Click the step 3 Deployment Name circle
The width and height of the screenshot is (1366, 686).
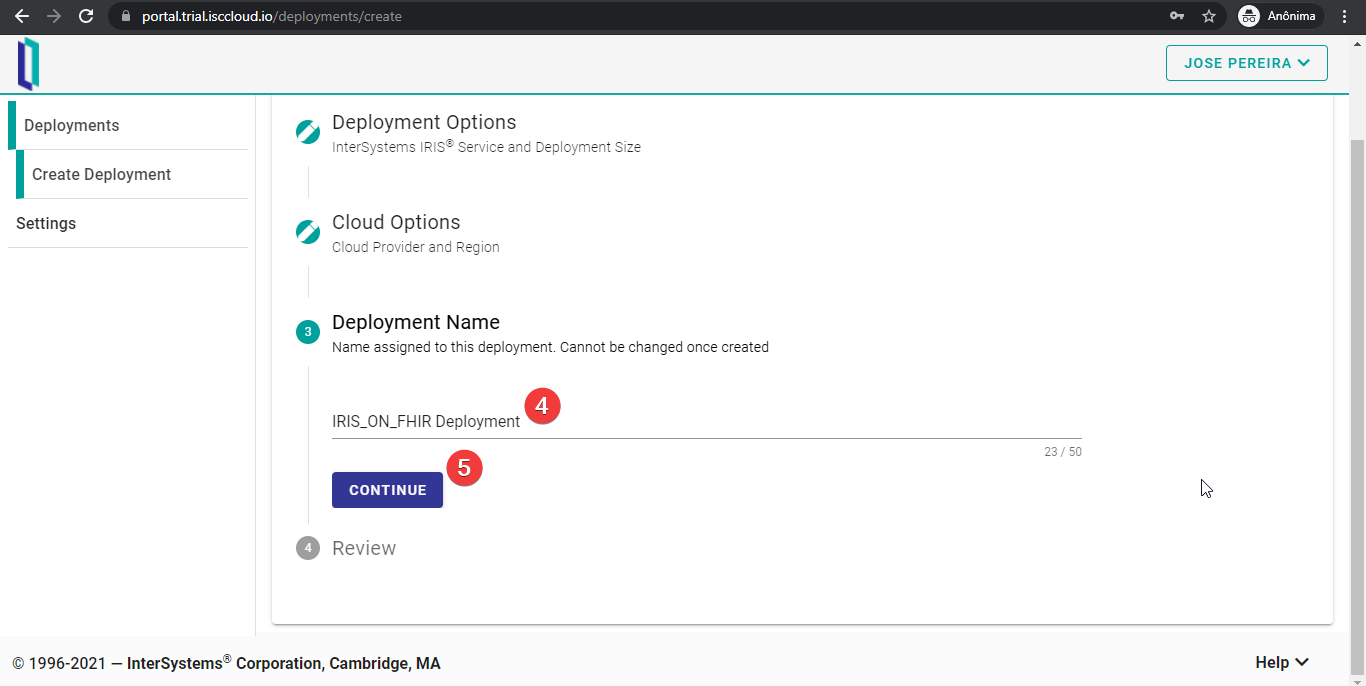coord(308,331)
